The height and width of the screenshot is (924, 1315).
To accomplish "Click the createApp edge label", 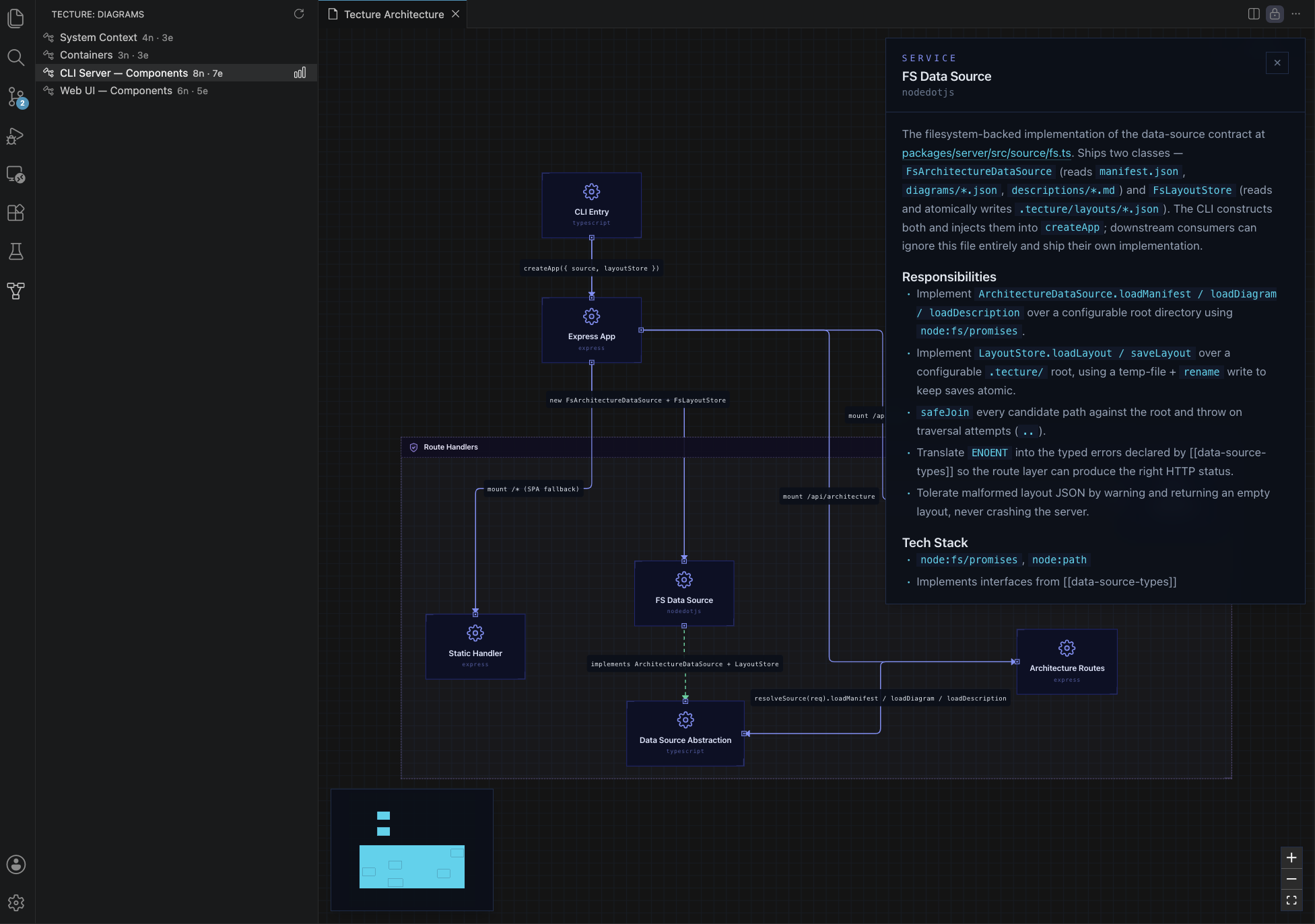I will click(591, 268).
